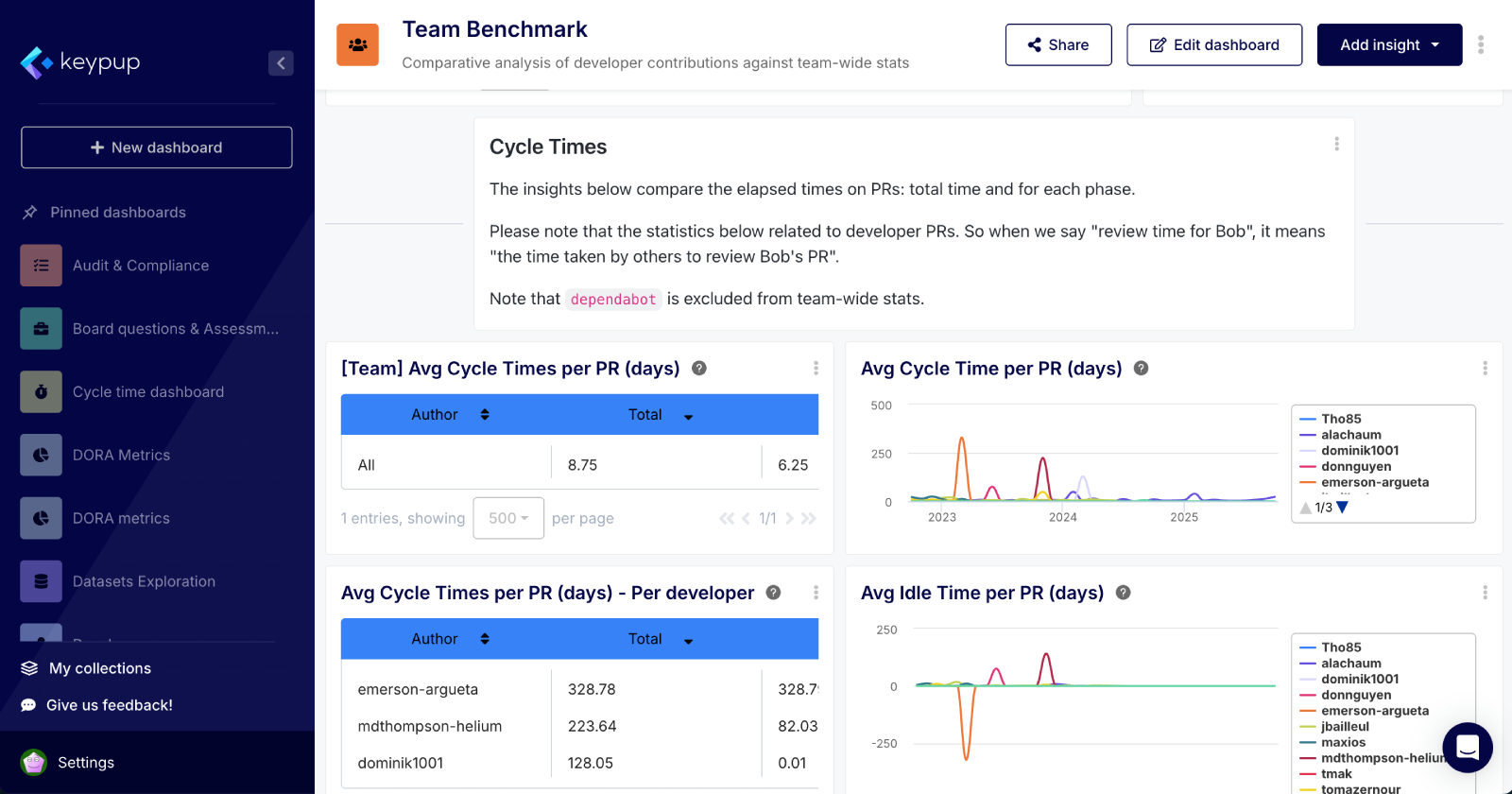Open the support chat bubble
1512x794 pixels.
(x=1467, y=749)
